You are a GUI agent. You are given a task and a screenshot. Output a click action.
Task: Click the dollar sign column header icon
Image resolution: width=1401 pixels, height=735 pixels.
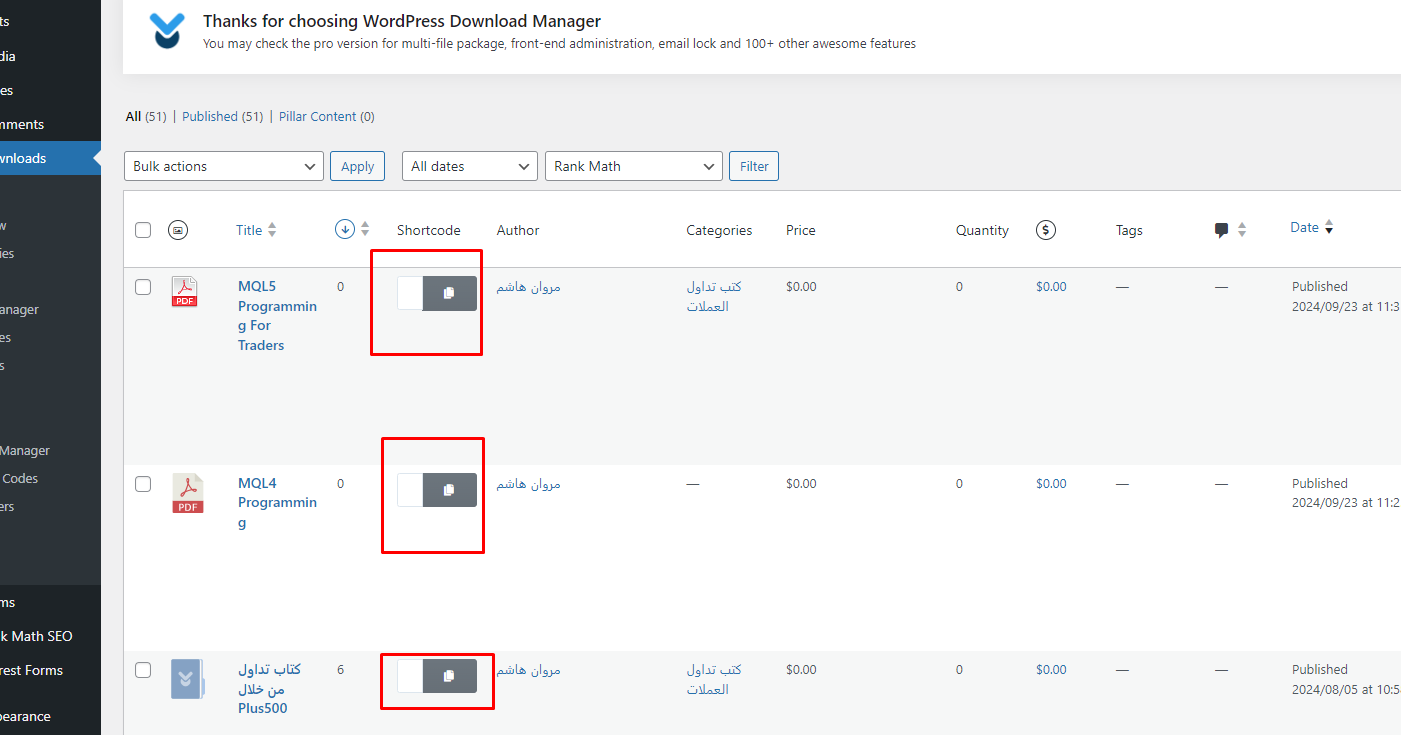click(x=1045, y=230)
